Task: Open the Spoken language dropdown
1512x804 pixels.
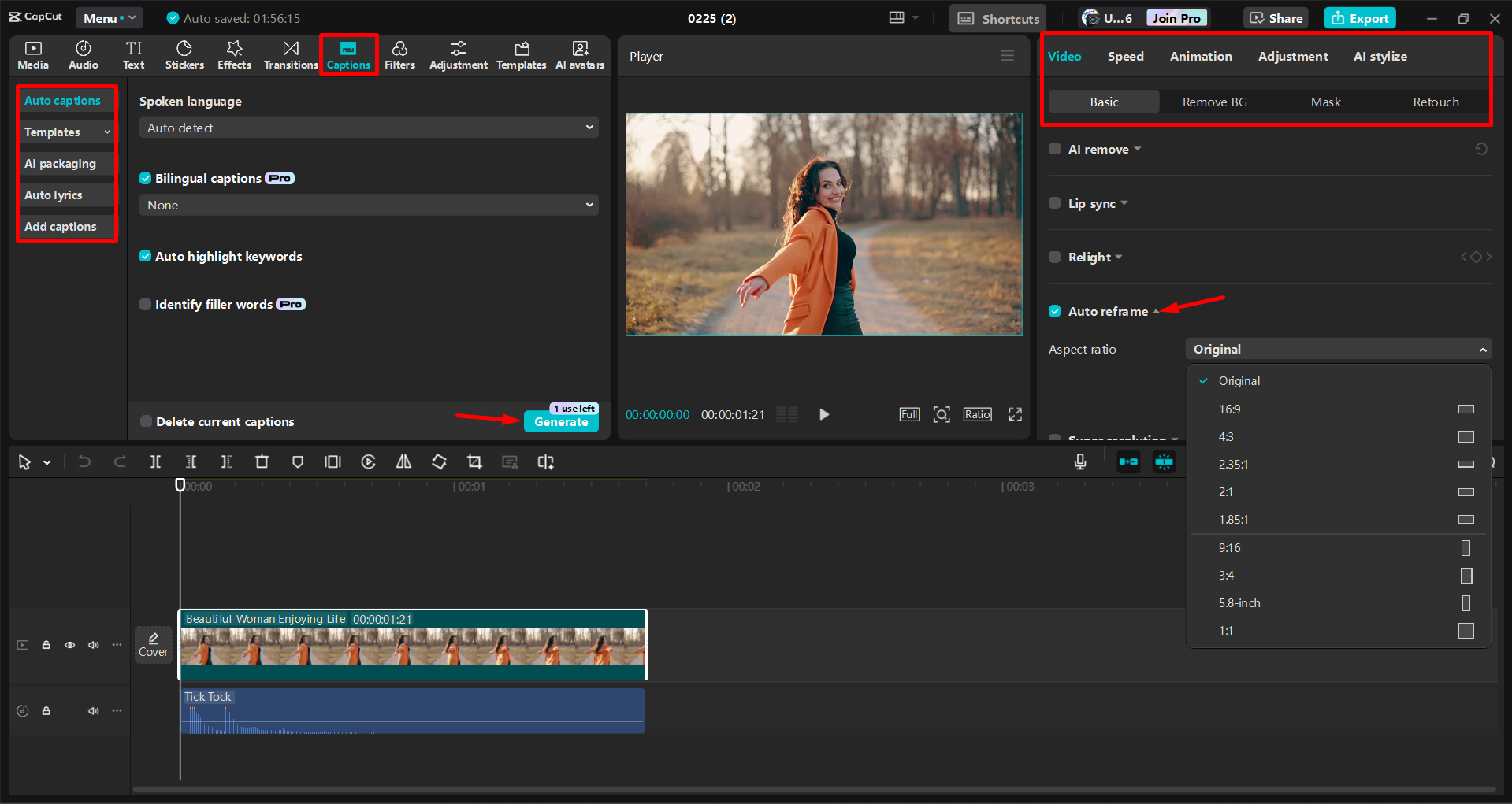Action: tap(367, 127)
